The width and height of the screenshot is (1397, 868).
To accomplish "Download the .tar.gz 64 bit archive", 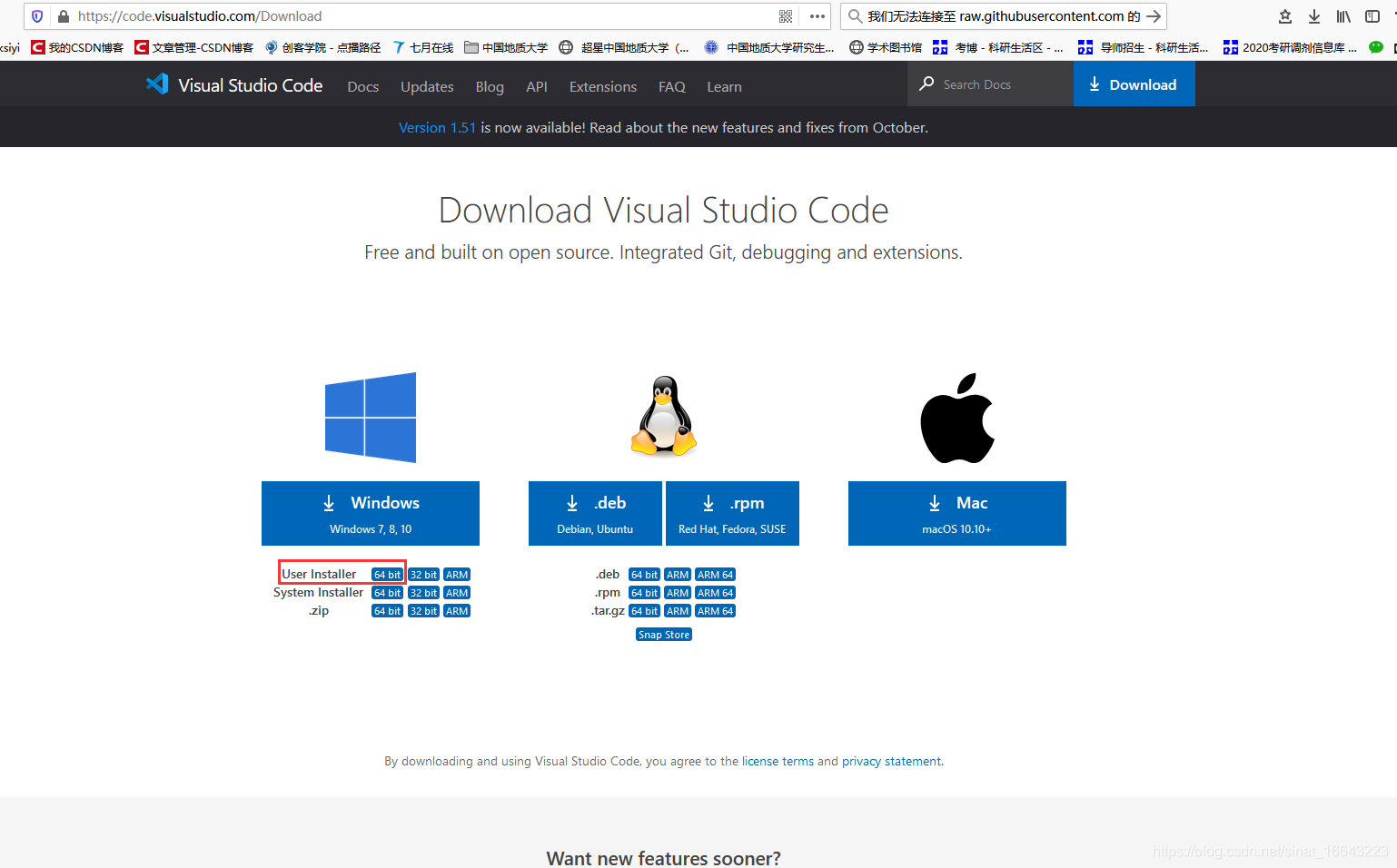I will coord(644,611).
